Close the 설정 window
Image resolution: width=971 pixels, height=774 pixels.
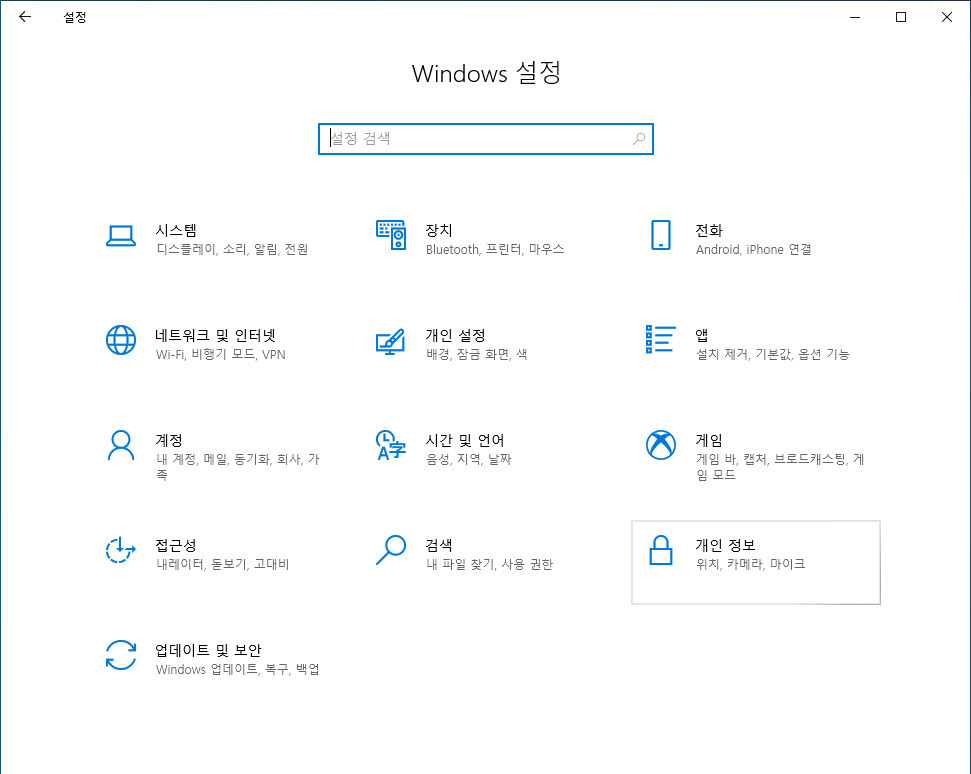click(947, 17)
